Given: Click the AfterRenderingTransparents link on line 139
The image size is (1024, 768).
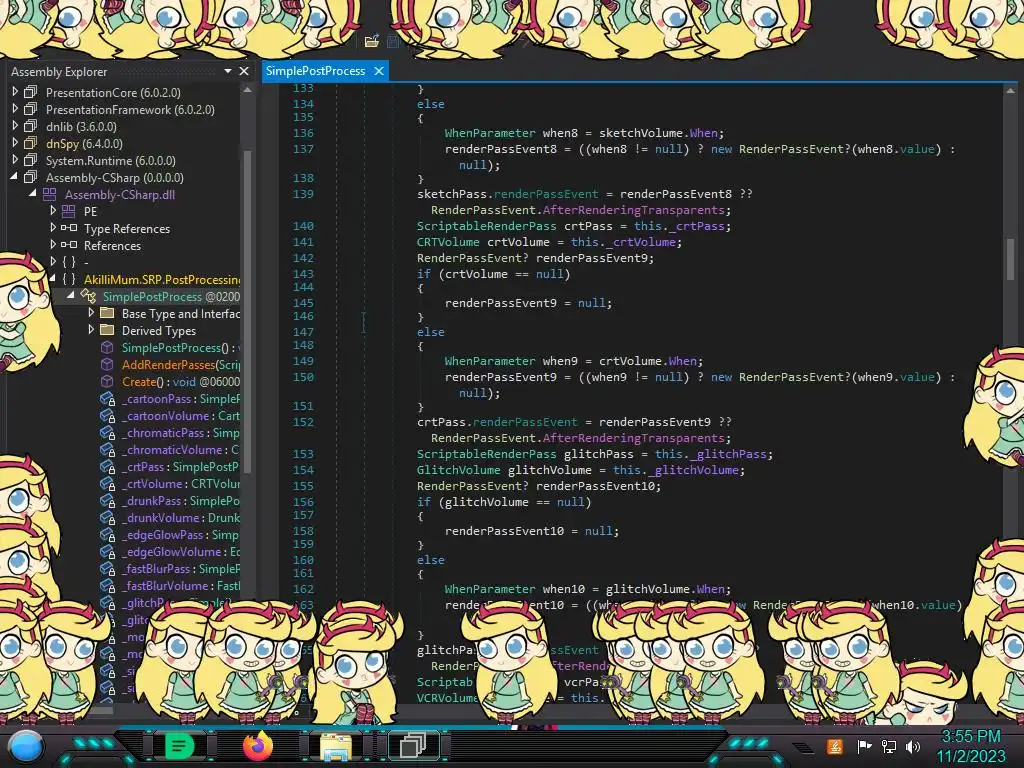Looking at the screenshot, I should [633, 210].
